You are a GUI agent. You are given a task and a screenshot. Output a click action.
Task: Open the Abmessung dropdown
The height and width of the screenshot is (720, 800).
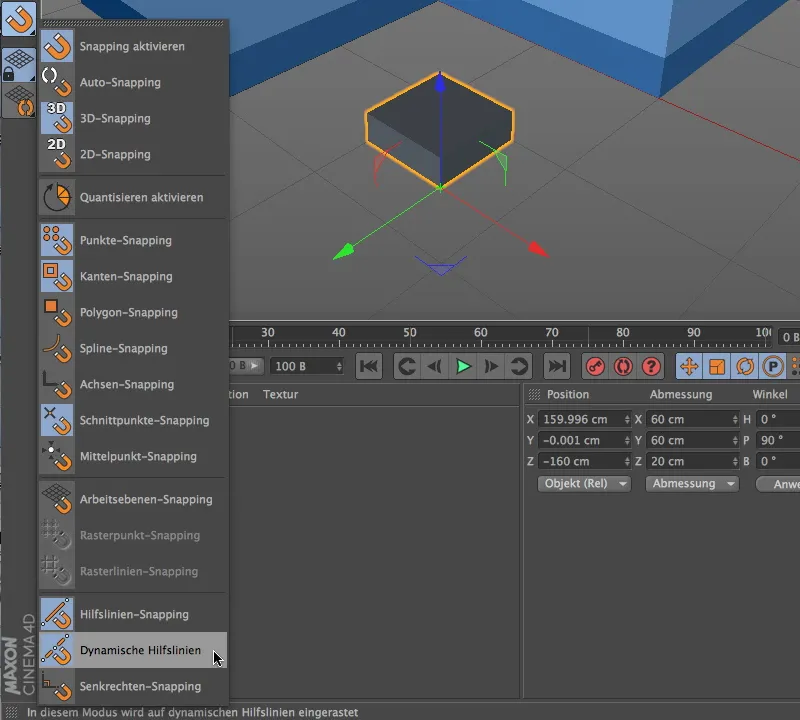(x=691, y=484)
